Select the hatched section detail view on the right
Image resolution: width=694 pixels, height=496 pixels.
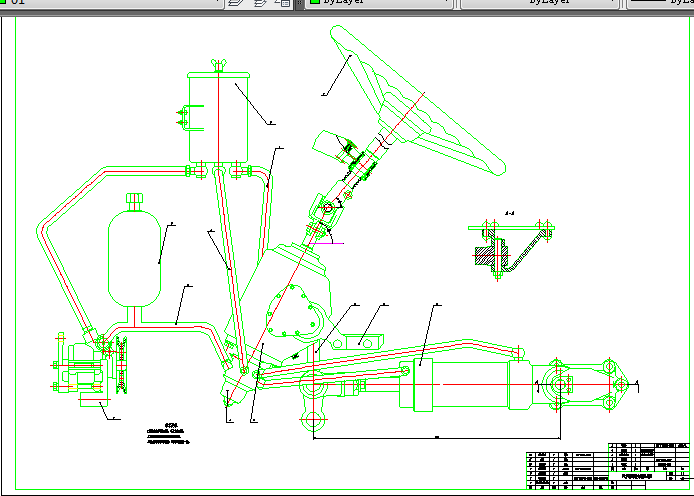(x=511, y=249)
